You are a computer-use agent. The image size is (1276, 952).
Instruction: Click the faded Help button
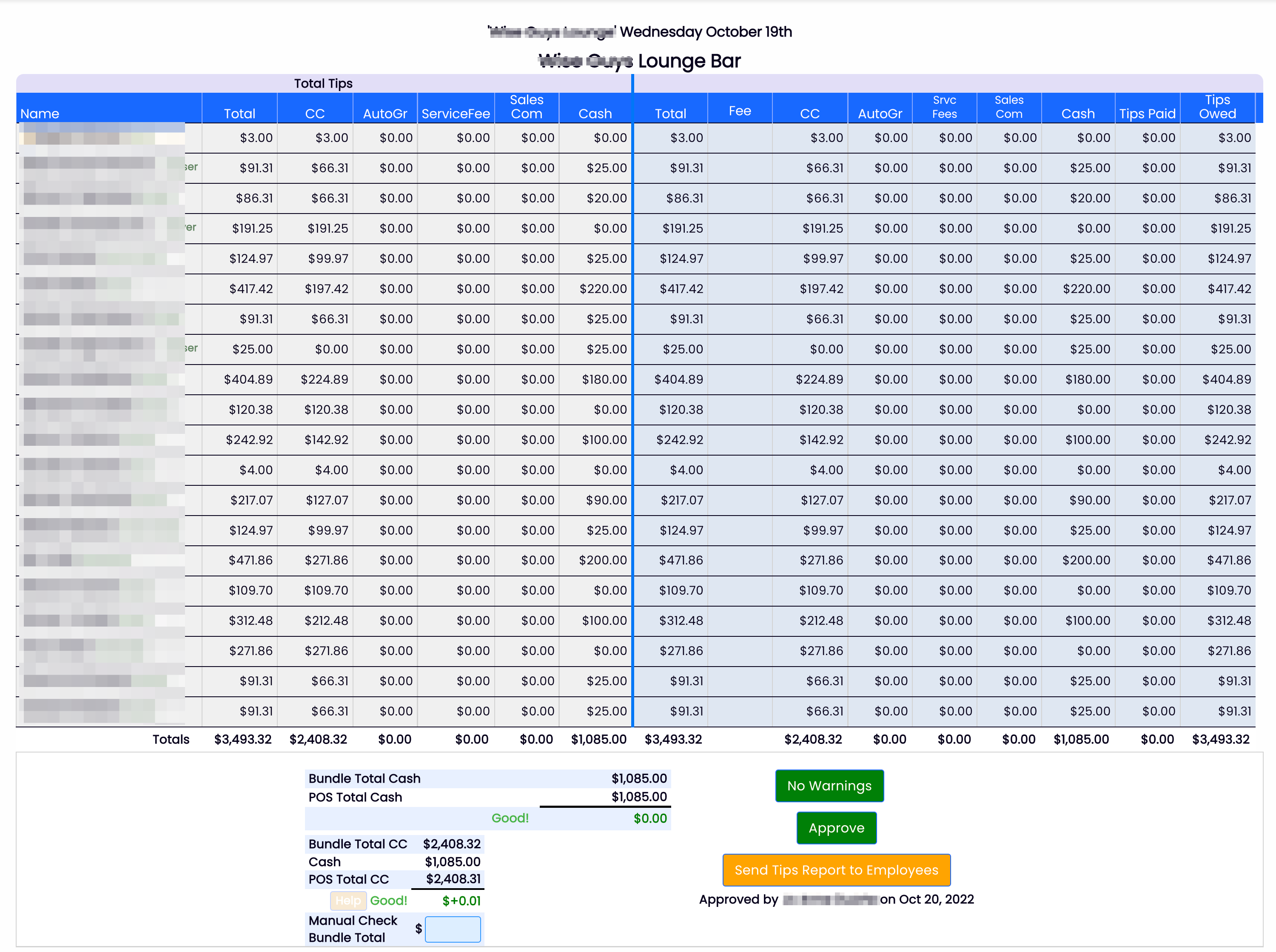point(347,900)
